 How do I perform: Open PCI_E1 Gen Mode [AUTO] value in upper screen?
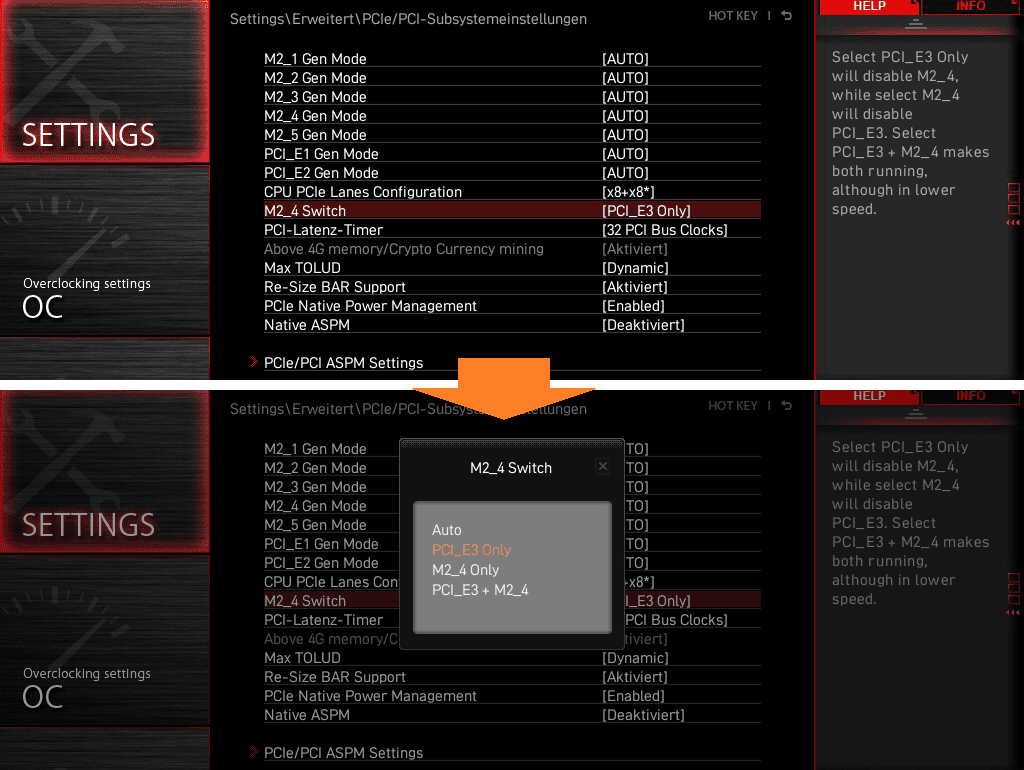(625, 153)
